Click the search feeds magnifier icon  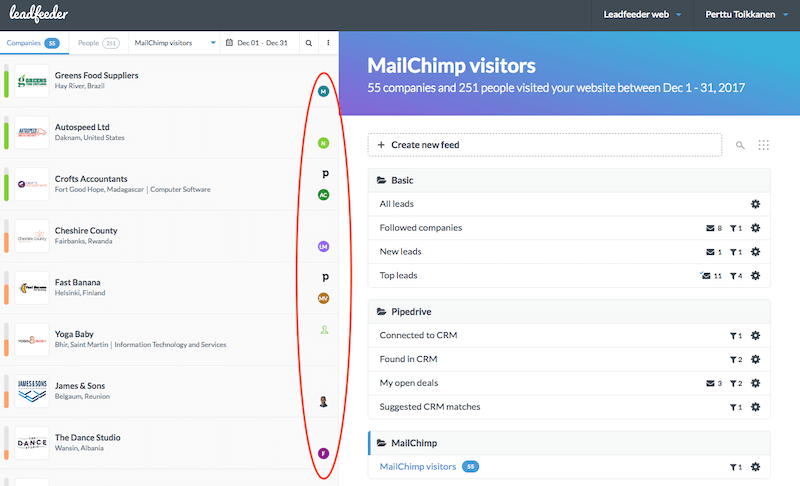[x=740, y=145]
